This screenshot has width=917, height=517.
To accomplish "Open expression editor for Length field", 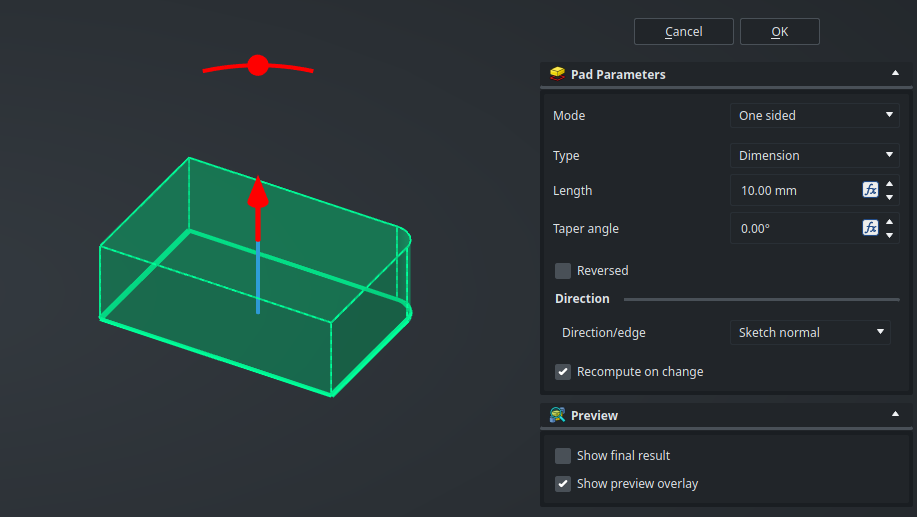I will pyautogui.click(x=870, y=190).
